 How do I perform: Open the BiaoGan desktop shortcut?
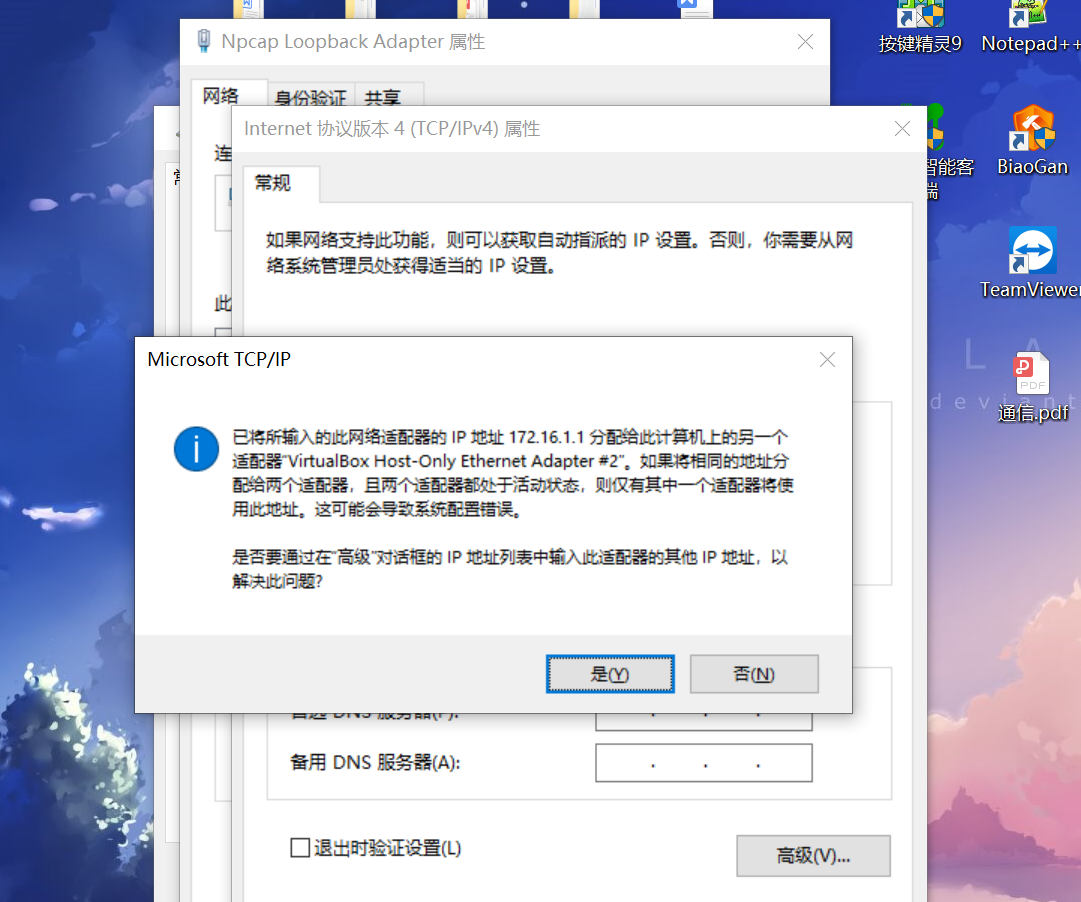tap(1032, 141)
